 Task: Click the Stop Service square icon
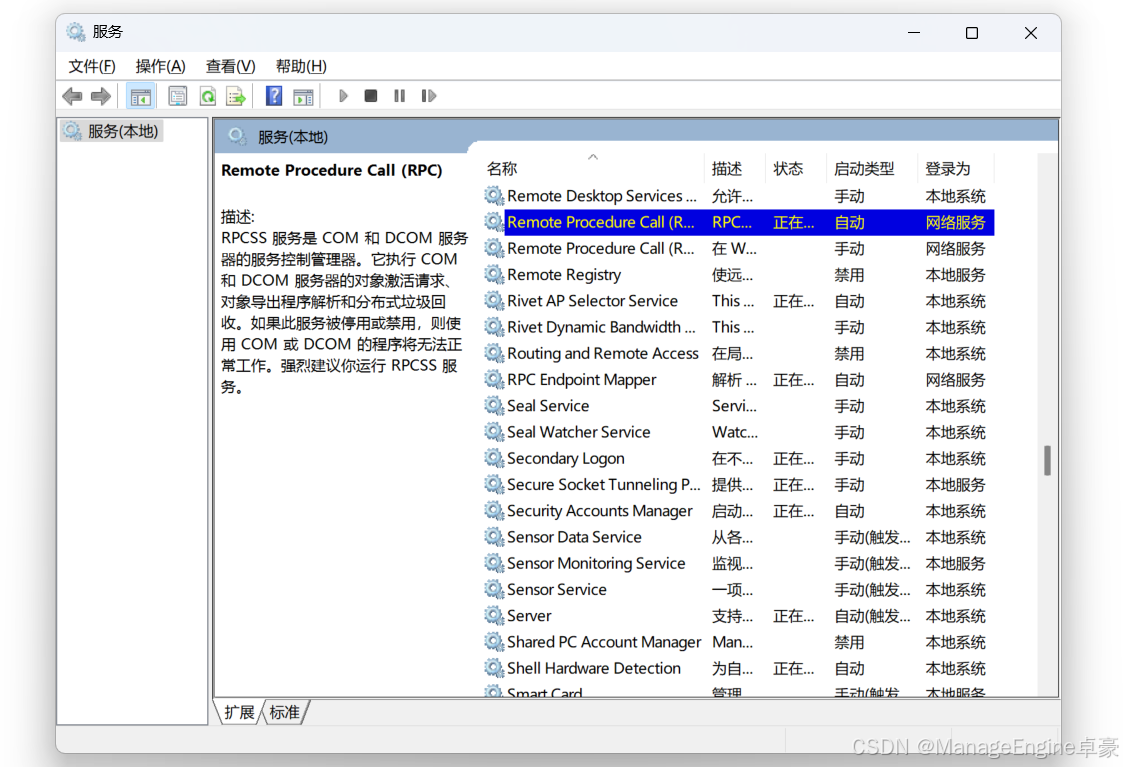click(371, 96)
